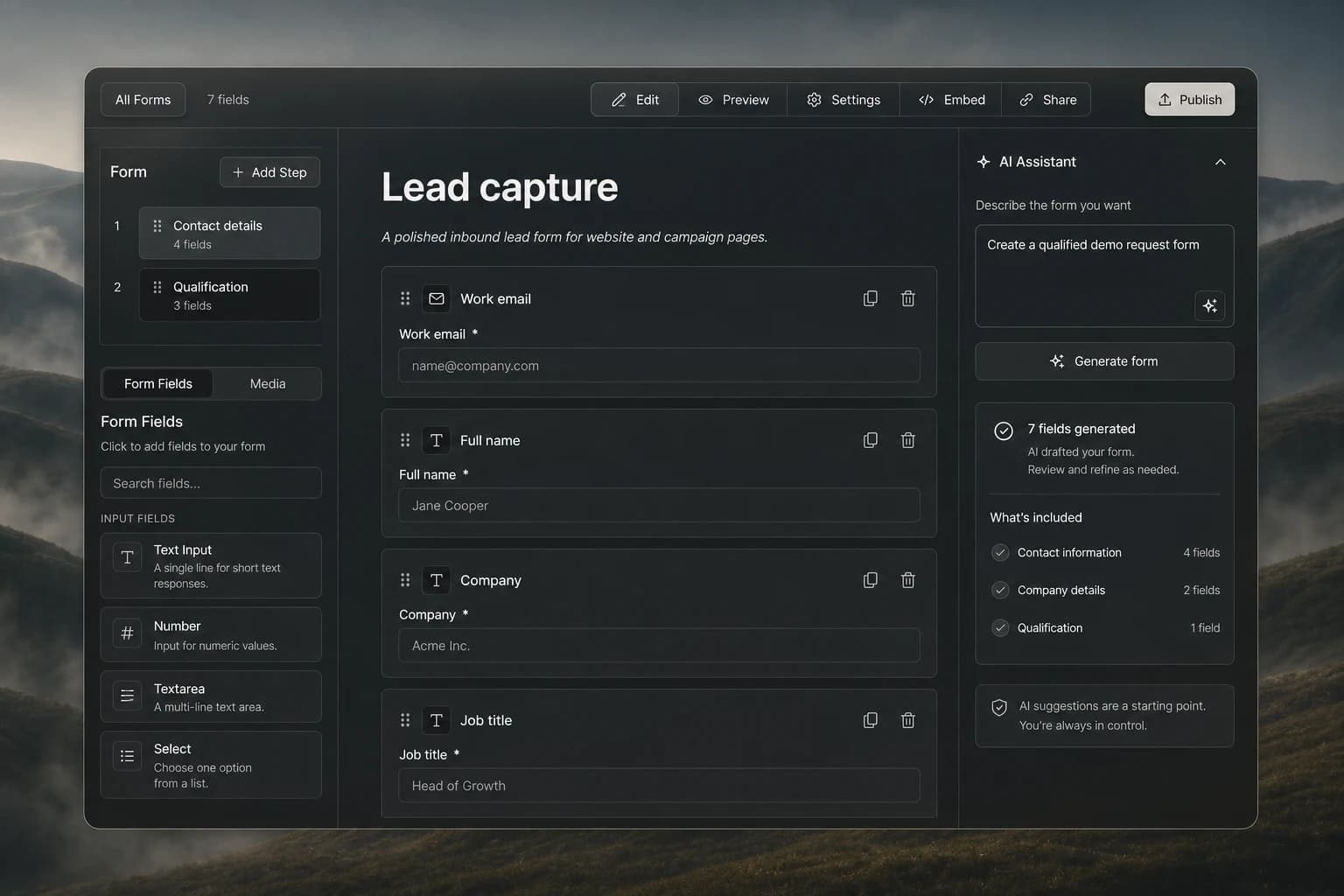This screenshot has height=896, width=1344.
Task: Delete the Job title field
Action: (x=908, y=720)
